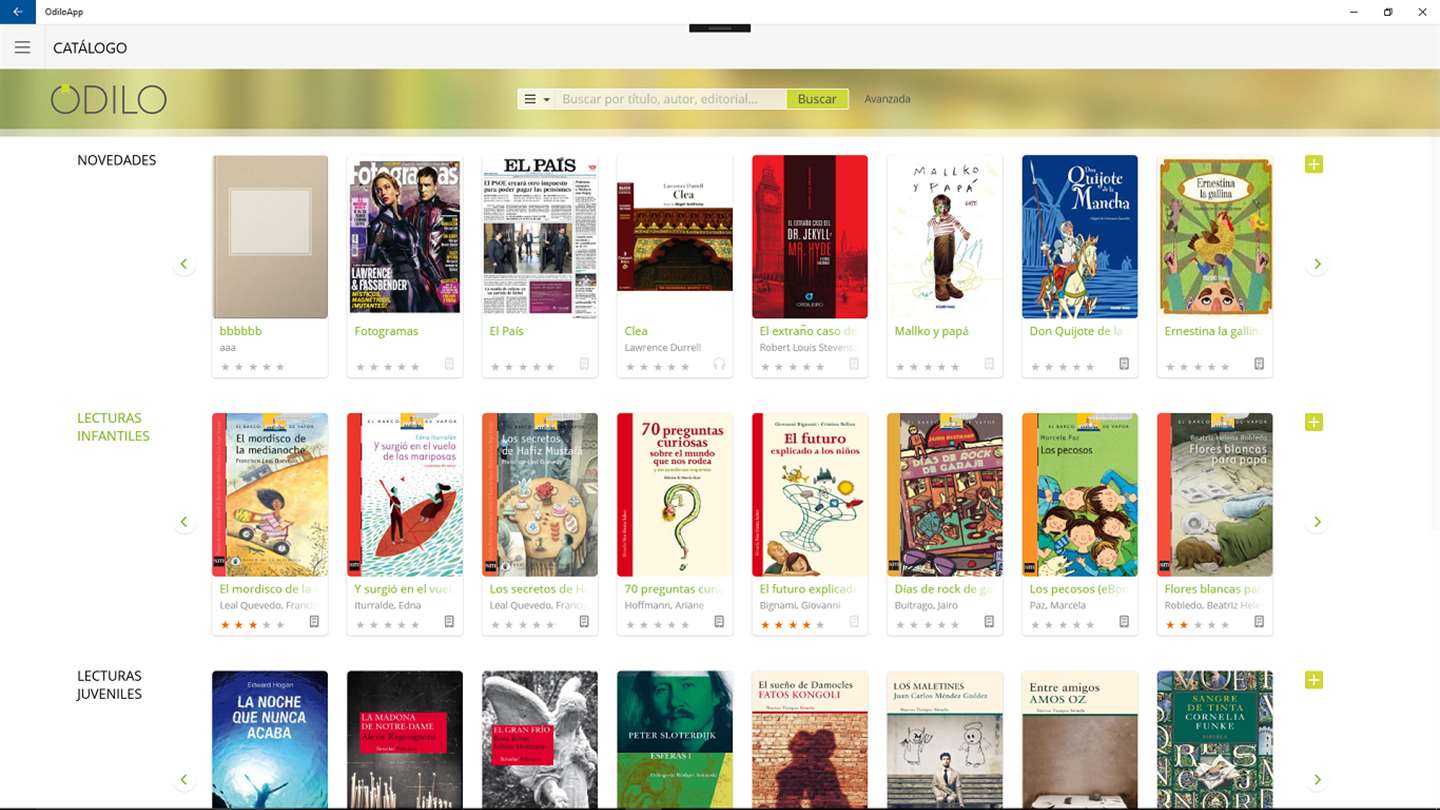Viewport: 1440px width, 810px height.
Task: Open Peter Sloterdijk Esferas I cover
Action: [675, 739]
